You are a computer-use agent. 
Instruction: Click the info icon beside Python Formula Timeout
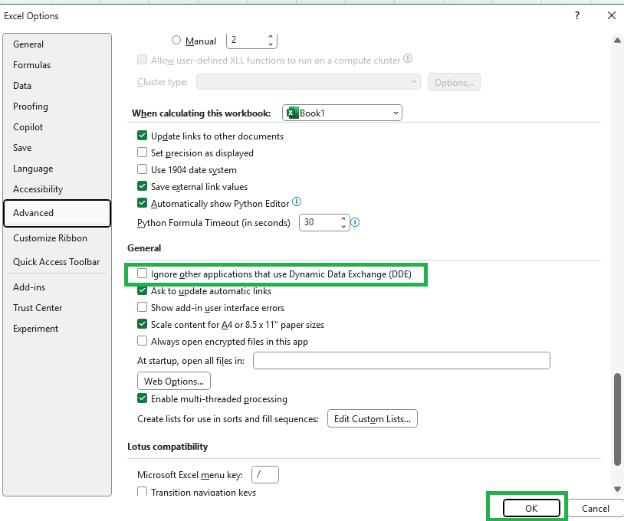point(355,222)
